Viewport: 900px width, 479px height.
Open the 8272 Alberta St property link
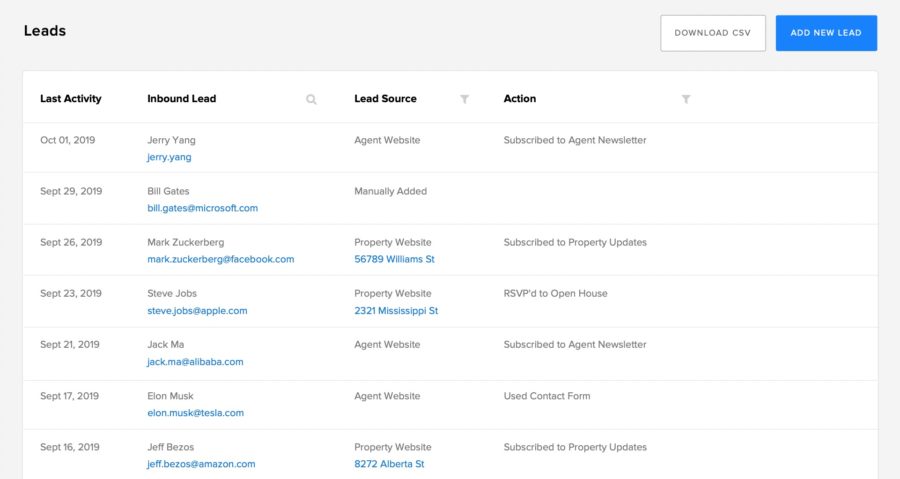[x=389, y=464]
